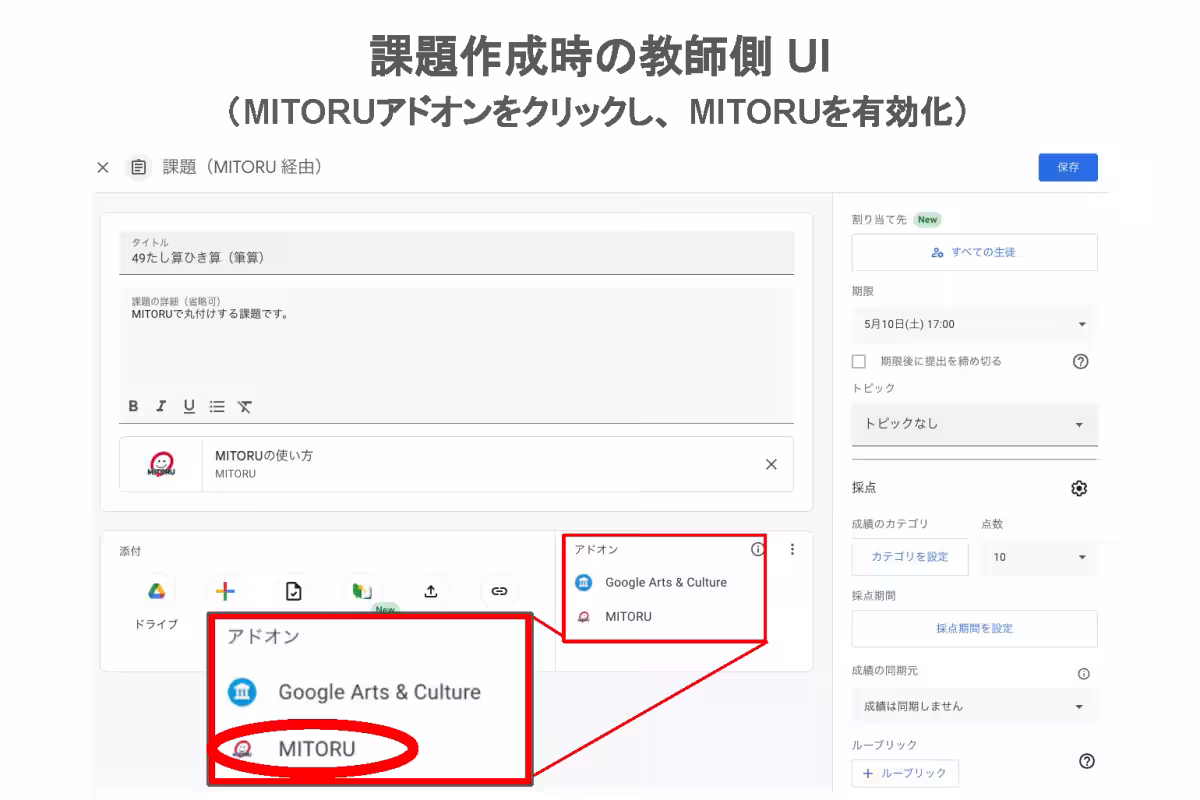Viewport: 1200px width, 800px height.
Task: Select Google Arts & Culture add-on
Action: coord(665,582)
